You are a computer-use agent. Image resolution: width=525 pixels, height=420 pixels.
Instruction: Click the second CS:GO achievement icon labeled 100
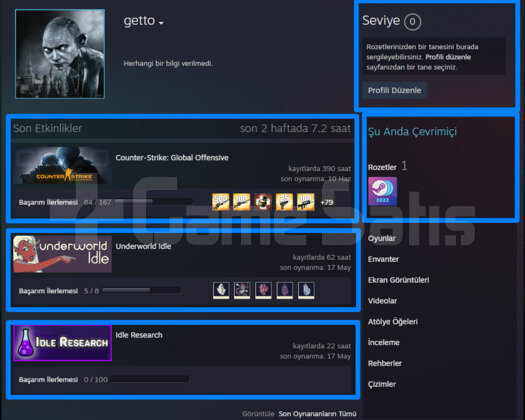[241, 202]
